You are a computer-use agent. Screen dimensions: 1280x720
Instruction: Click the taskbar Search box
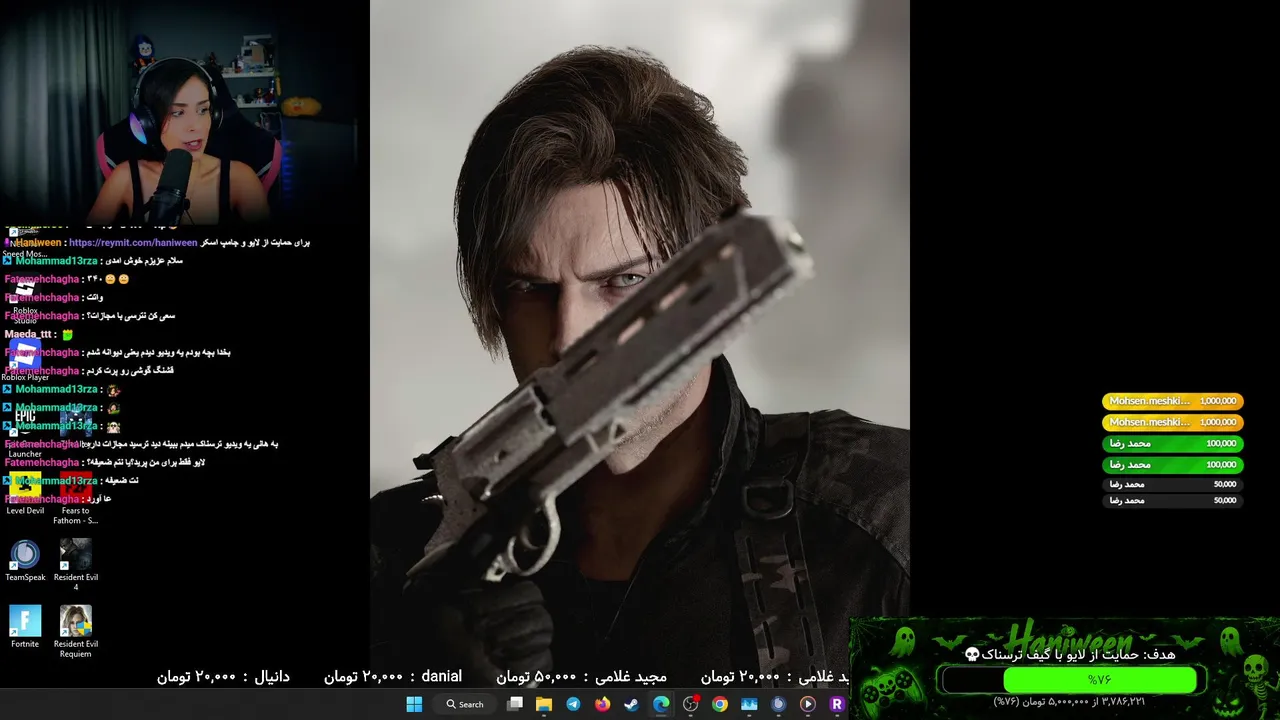tap(466, 704)
